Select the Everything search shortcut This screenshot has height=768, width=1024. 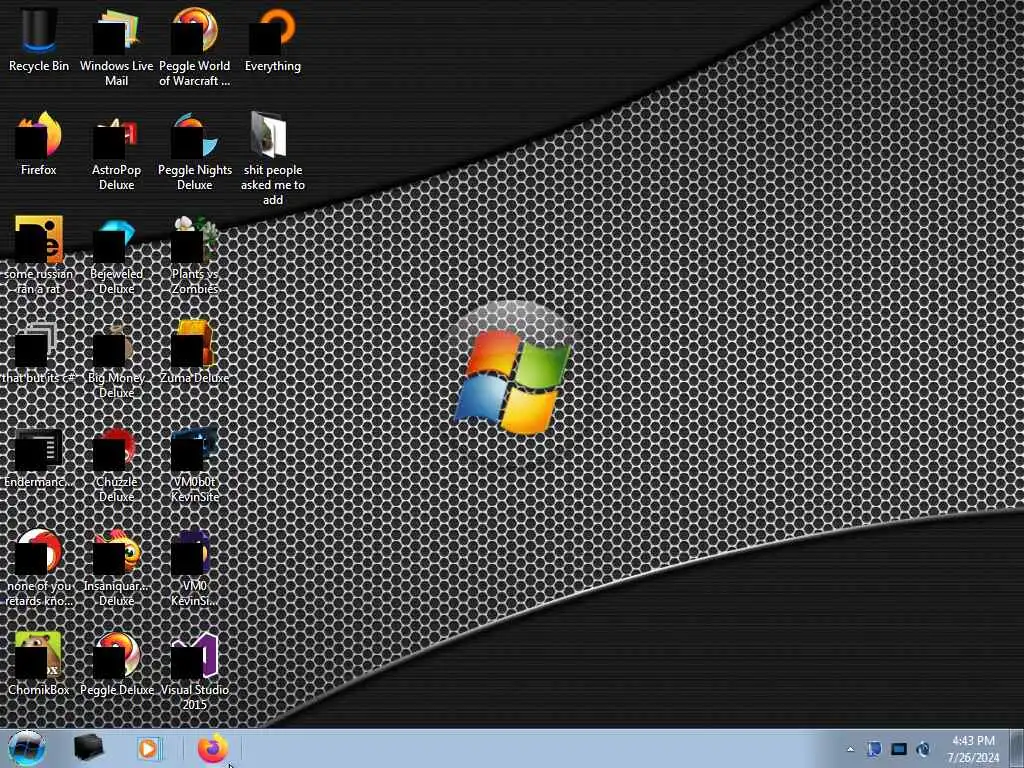click(273, 39)
